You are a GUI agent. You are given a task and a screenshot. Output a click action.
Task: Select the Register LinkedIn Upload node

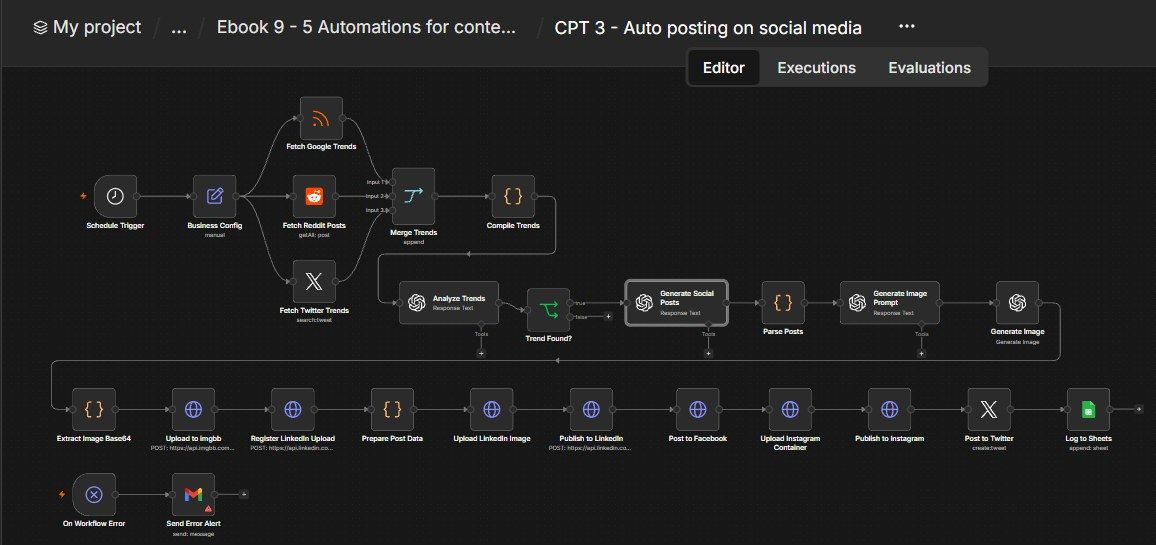293,409
